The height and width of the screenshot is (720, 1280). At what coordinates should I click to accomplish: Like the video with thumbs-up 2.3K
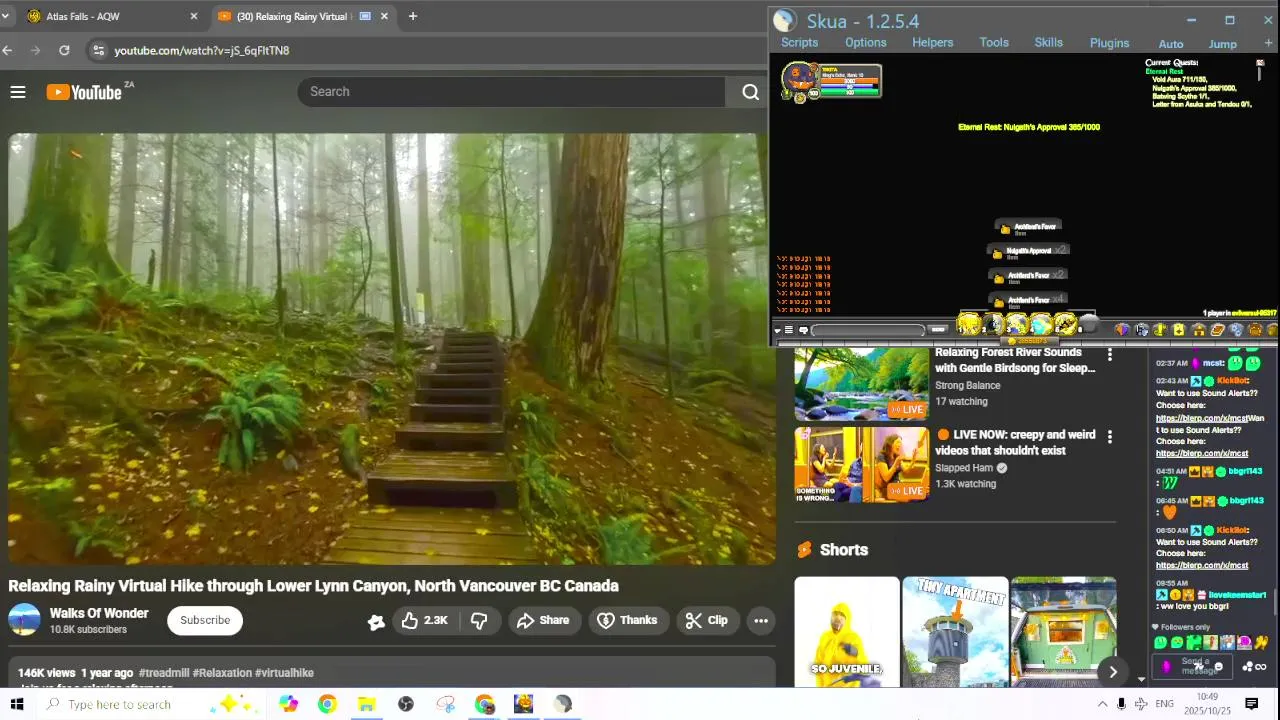point(425,620)
